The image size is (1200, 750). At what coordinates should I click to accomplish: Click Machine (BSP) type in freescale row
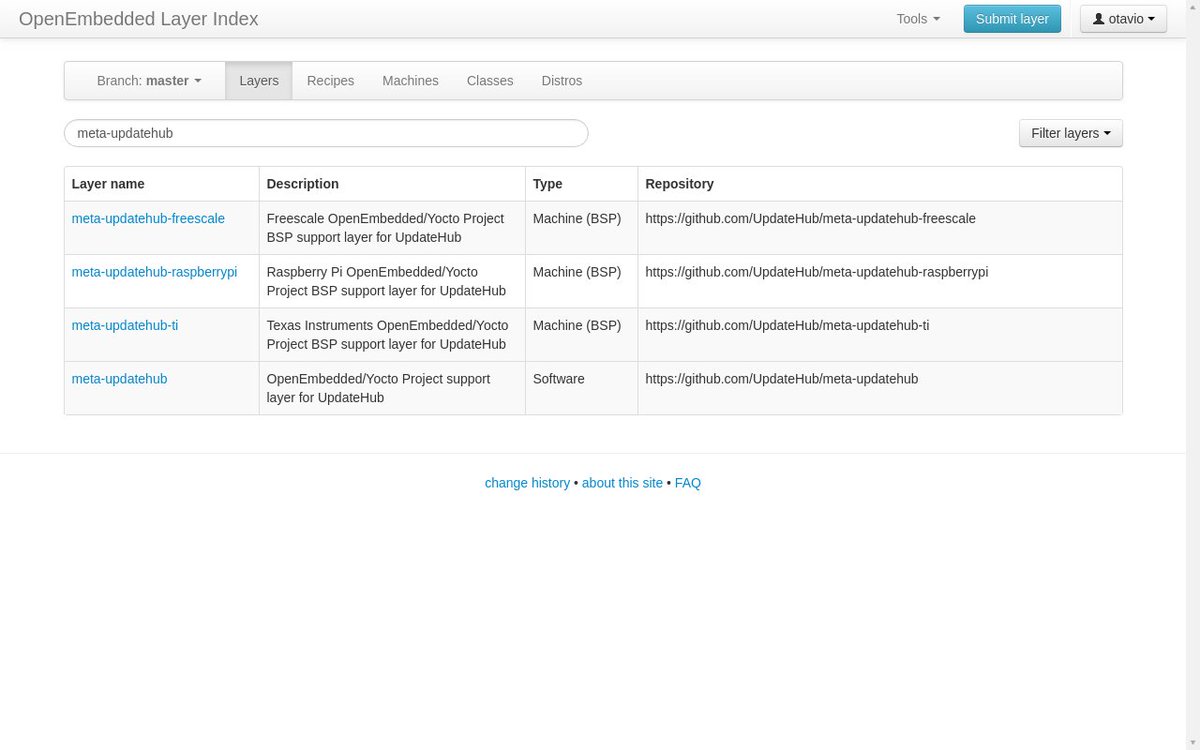point(577,218)
